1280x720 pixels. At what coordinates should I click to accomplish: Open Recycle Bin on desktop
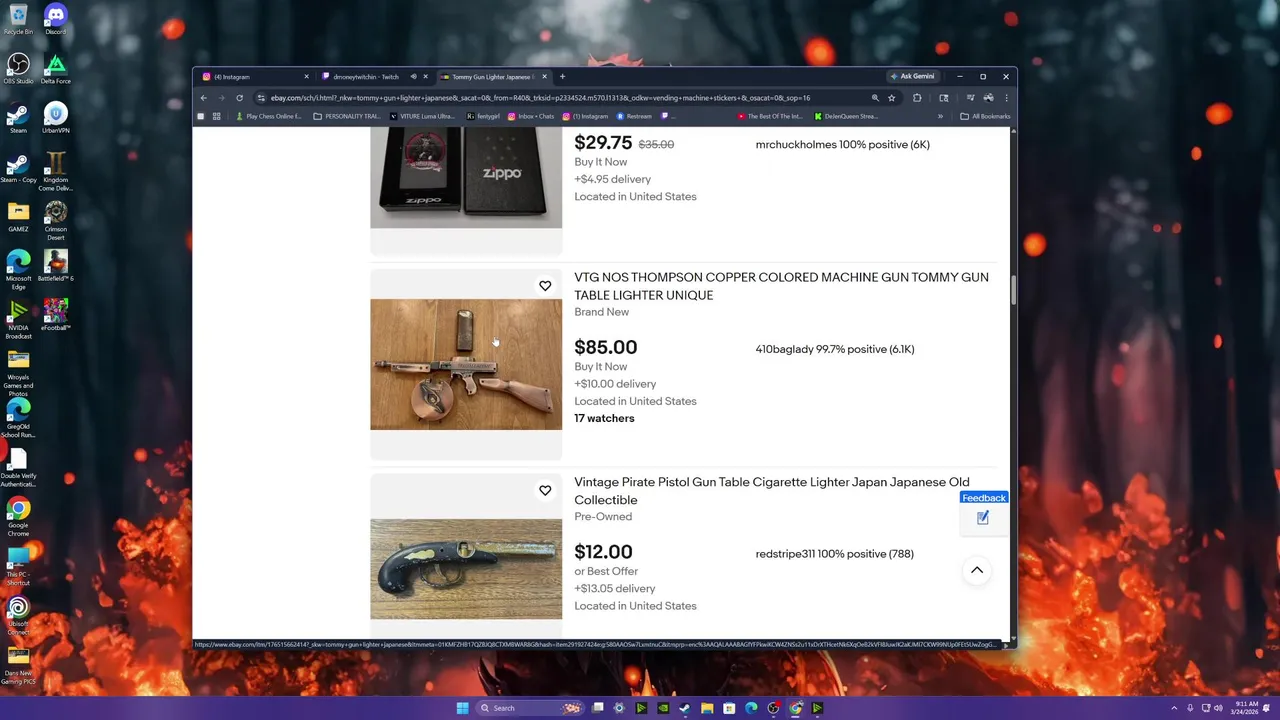(x=18, y=20)
